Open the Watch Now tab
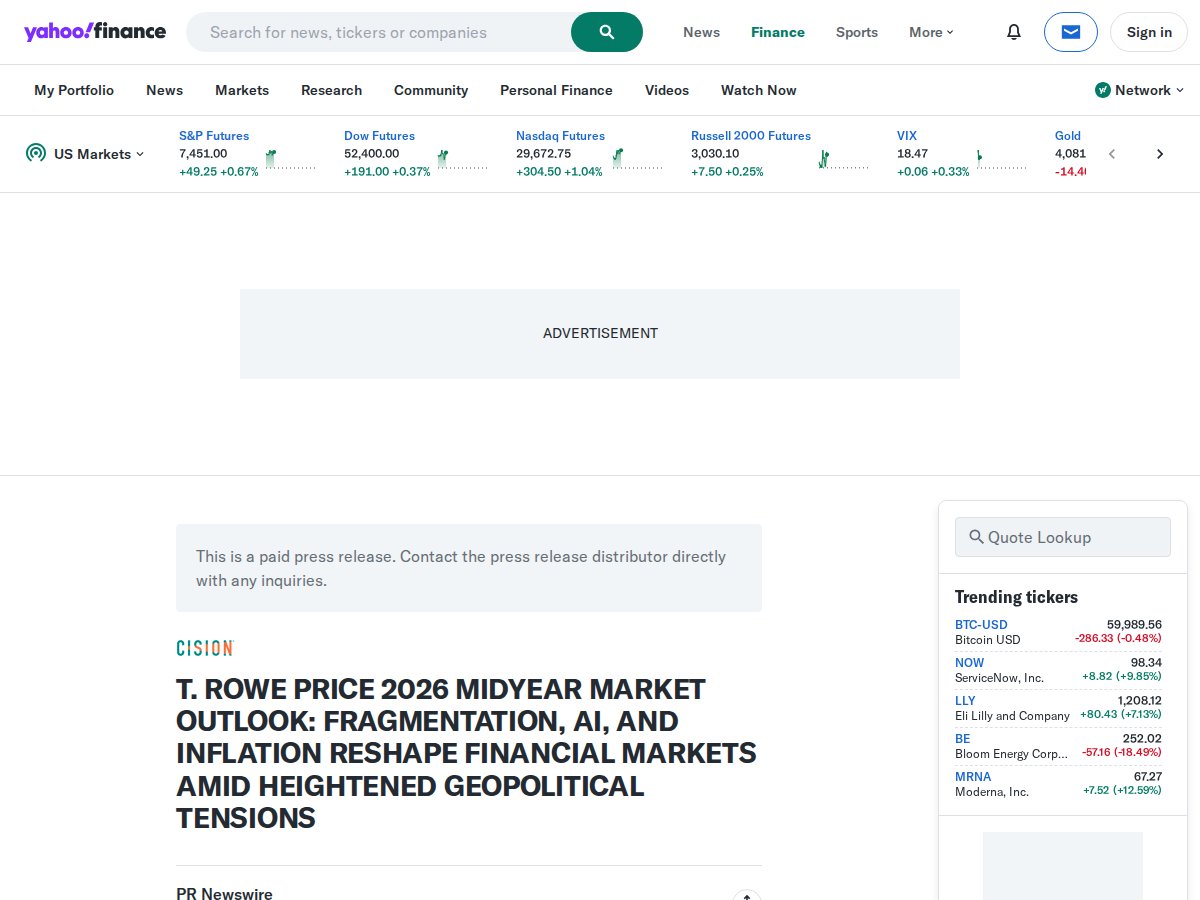The height and width of the screenshot is (900, 1200). pos(759,90)
